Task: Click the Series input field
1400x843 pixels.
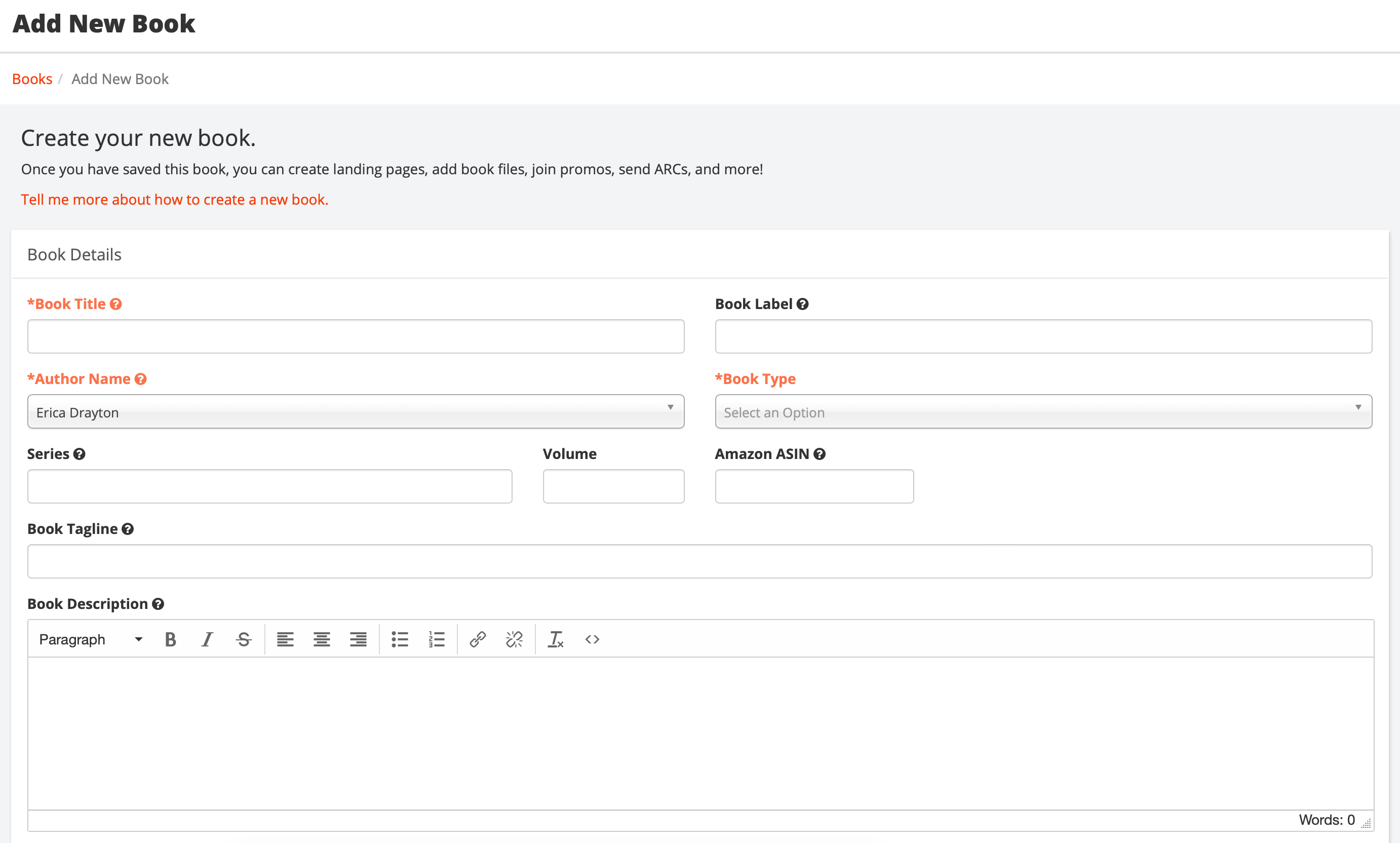Action: [x=269, y=486]
